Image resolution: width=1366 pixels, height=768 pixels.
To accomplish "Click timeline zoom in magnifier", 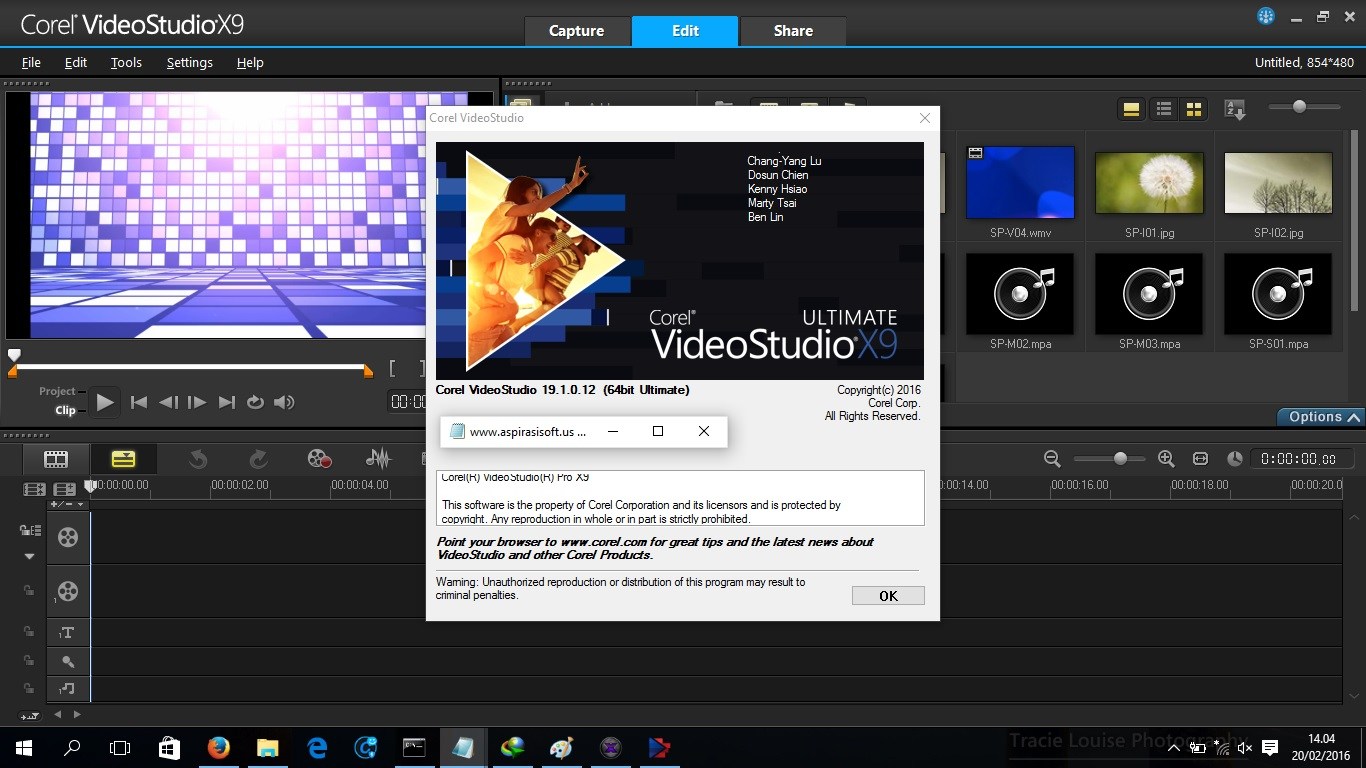I will pos(1166,458).
